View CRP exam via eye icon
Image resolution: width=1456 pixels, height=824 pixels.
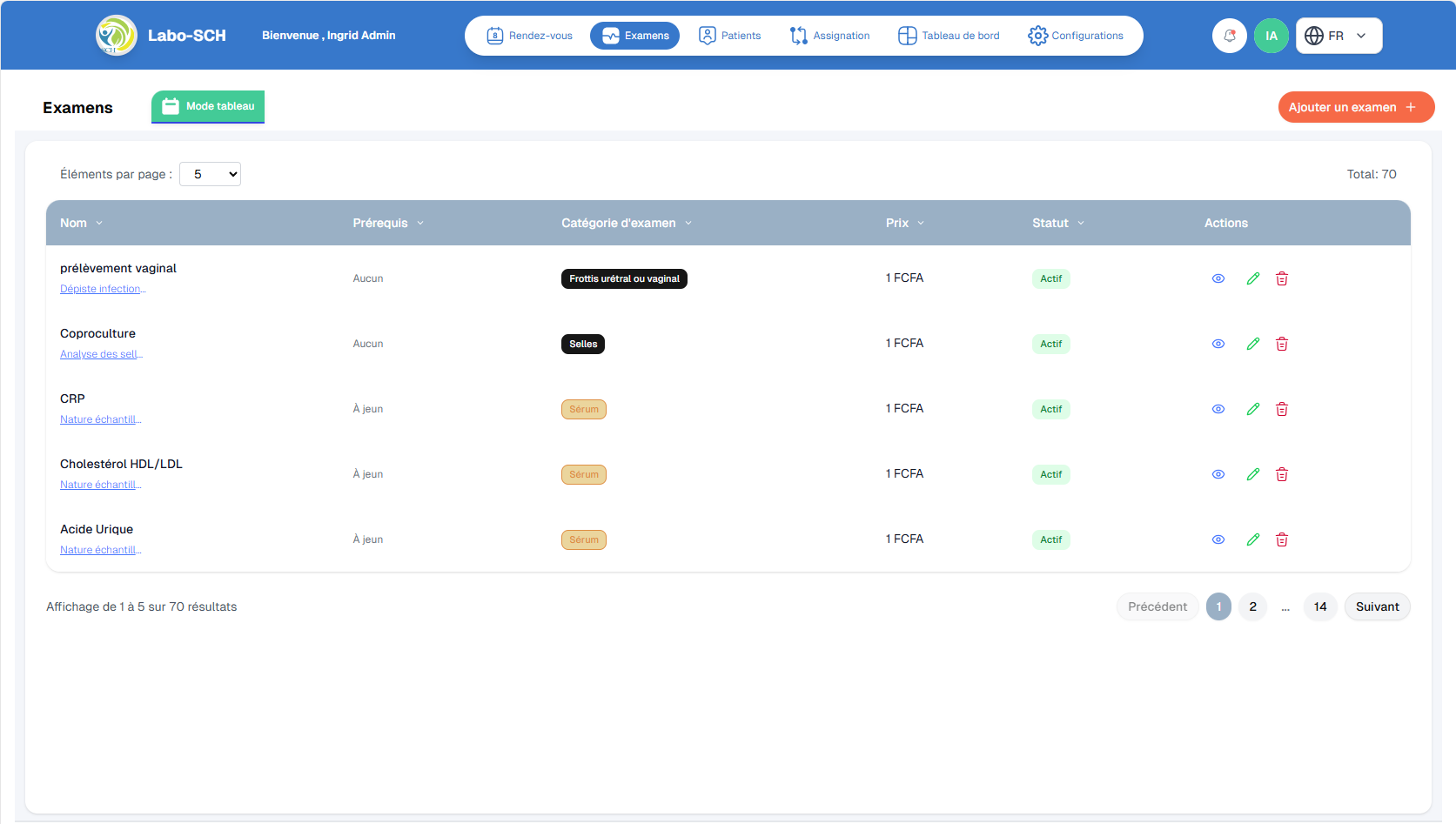point(1218,409)
